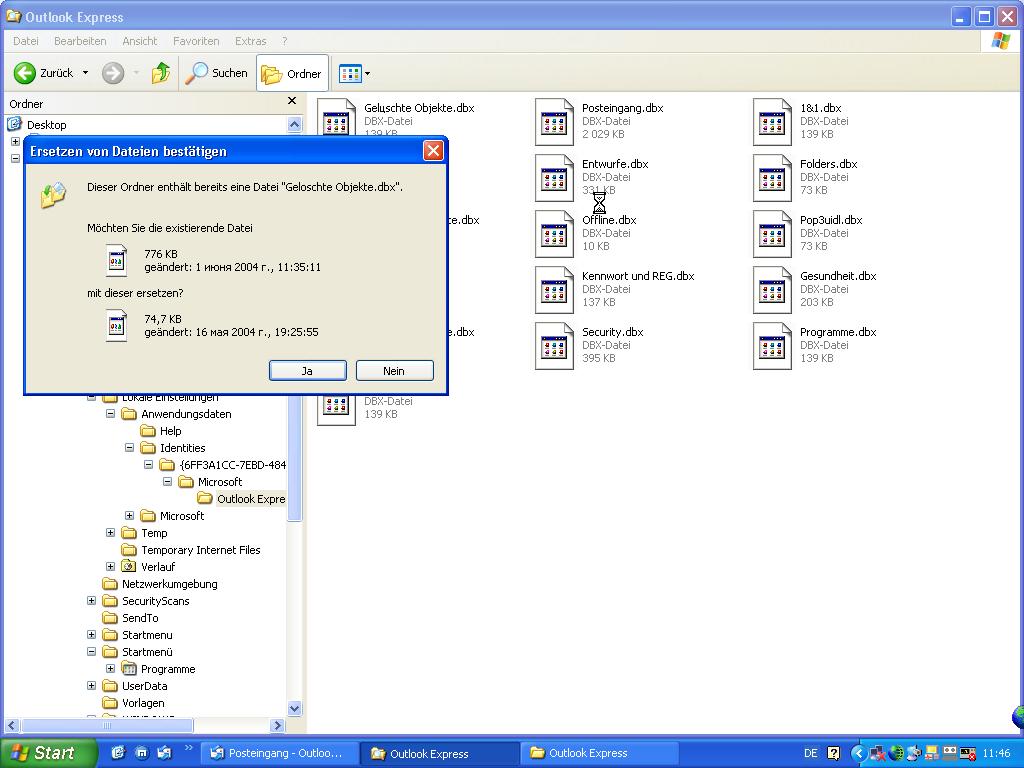Viewport: 1024px width, 768px height.
Task: Select the Entwurfe.dbx file icon
Action: (554, 178)
